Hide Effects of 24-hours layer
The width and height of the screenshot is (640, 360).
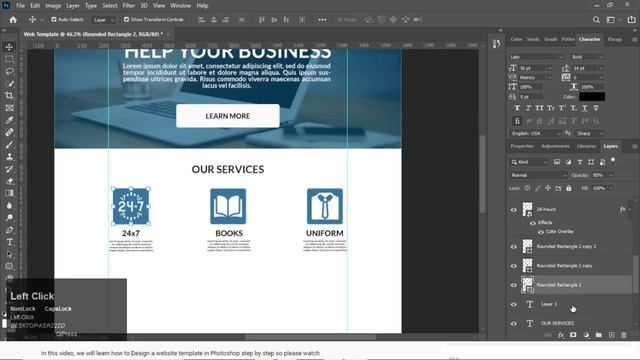533,223
